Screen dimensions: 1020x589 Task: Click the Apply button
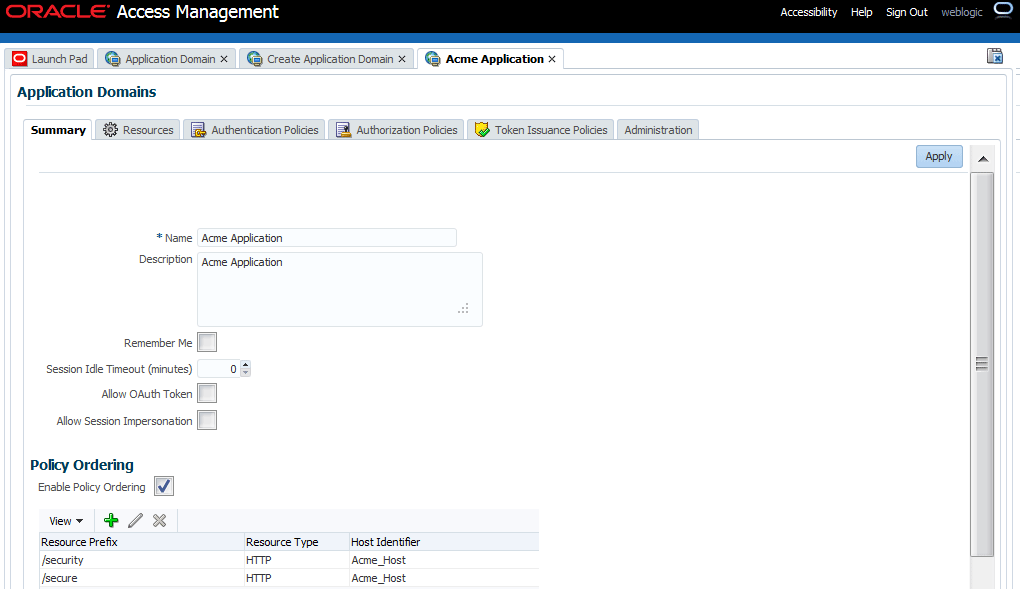tap(939, 156)
